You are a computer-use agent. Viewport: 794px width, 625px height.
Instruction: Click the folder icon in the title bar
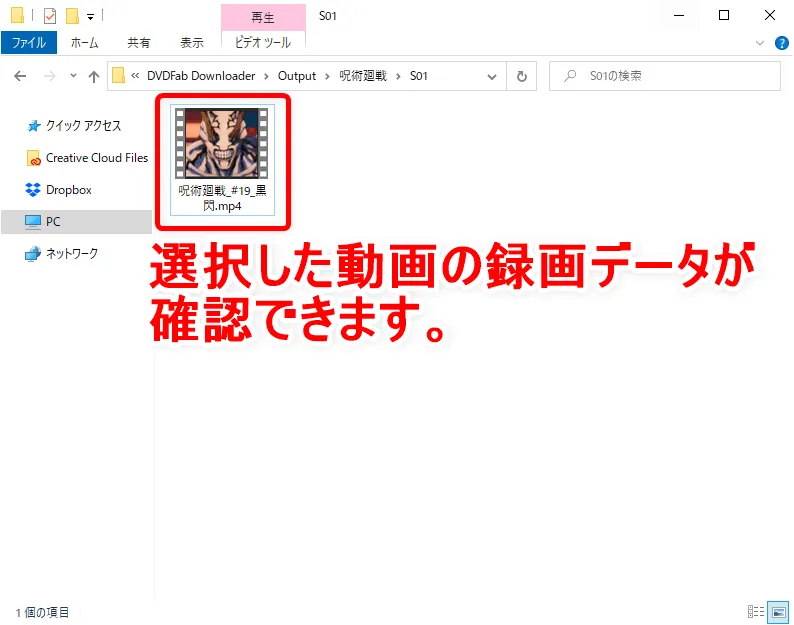[17, 16]
